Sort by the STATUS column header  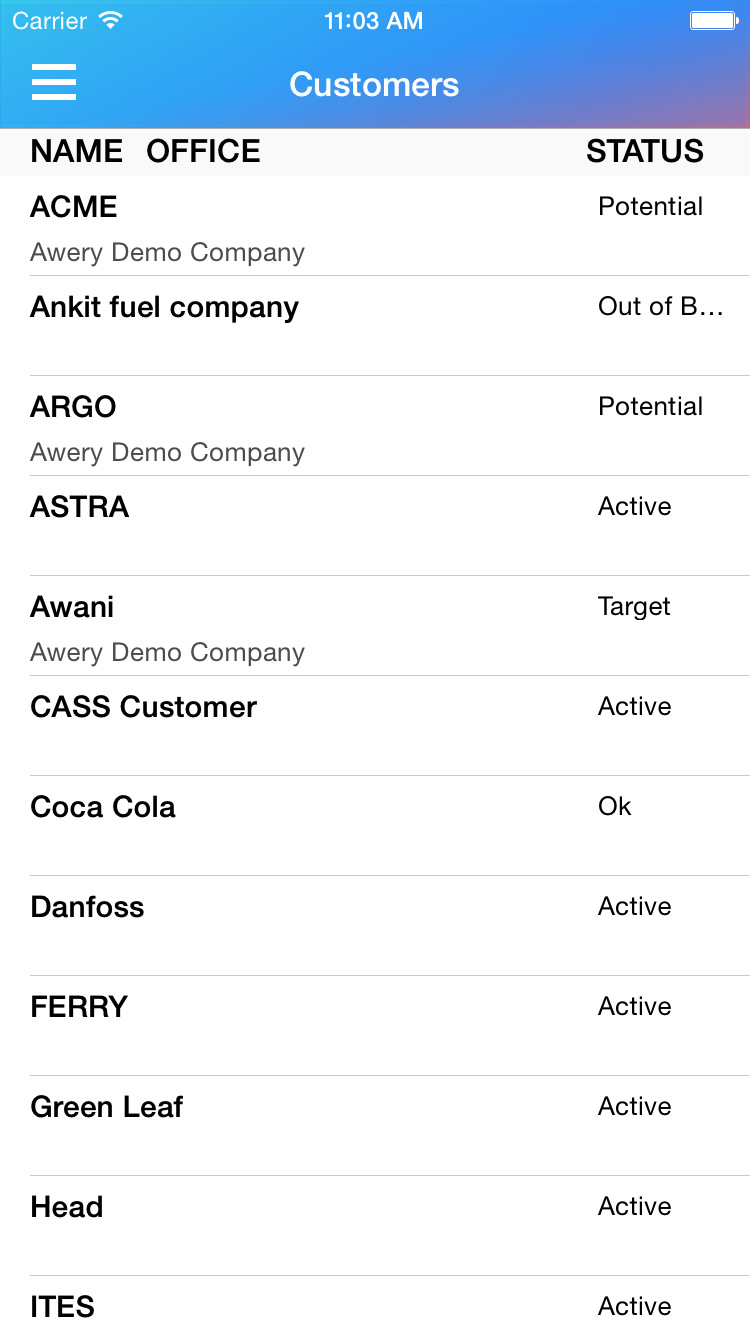coord(645,151)
